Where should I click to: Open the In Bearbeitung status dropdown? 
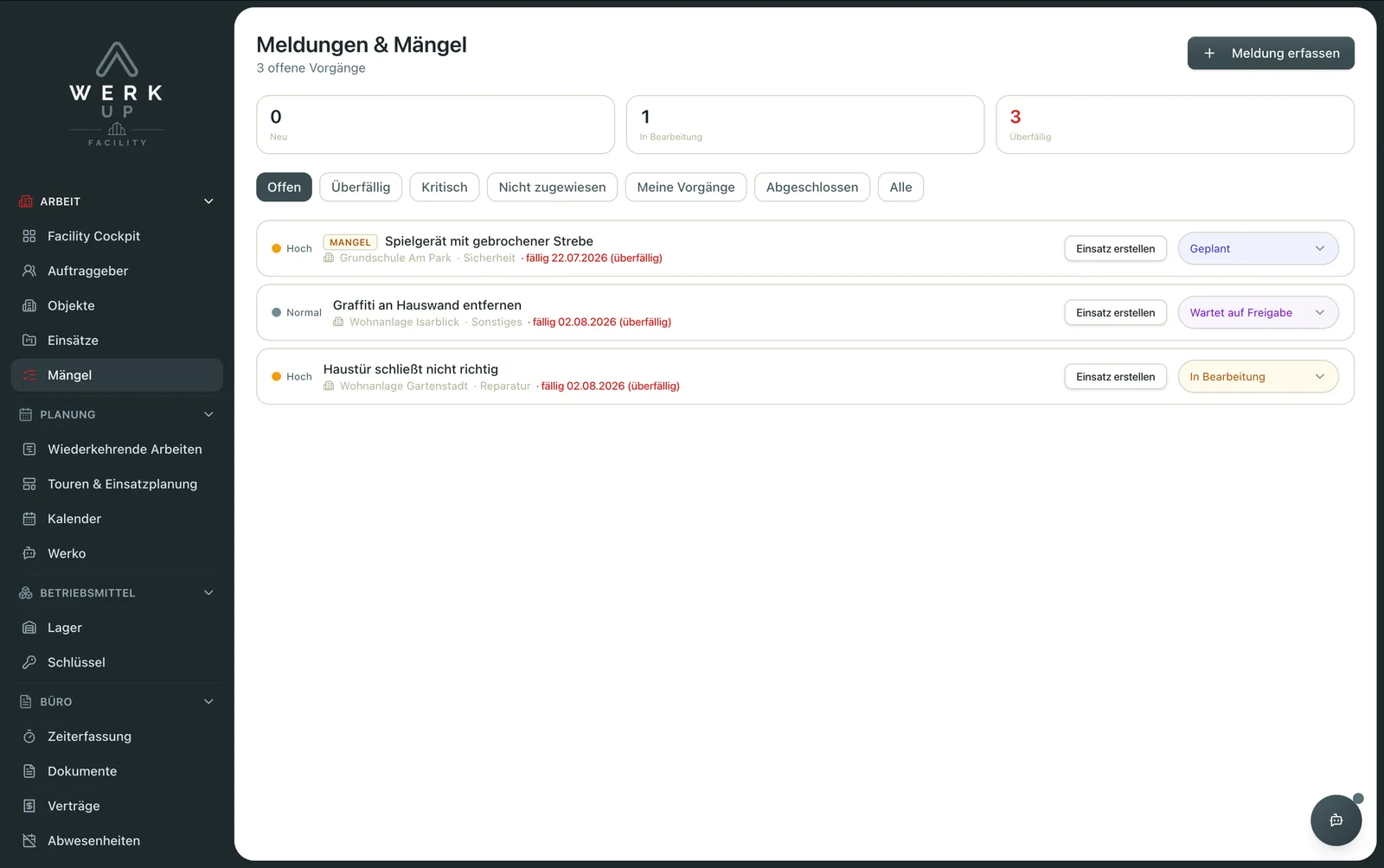pyautogui.click(x=1258, y=377)
